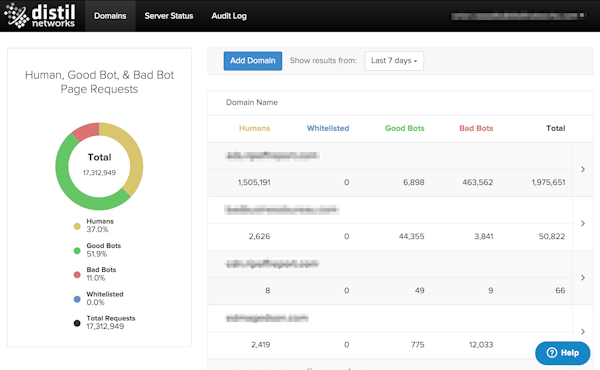Click the Humans yellow legend dot
The width and height of the screenshot is (600, 370).
point(77,226)
